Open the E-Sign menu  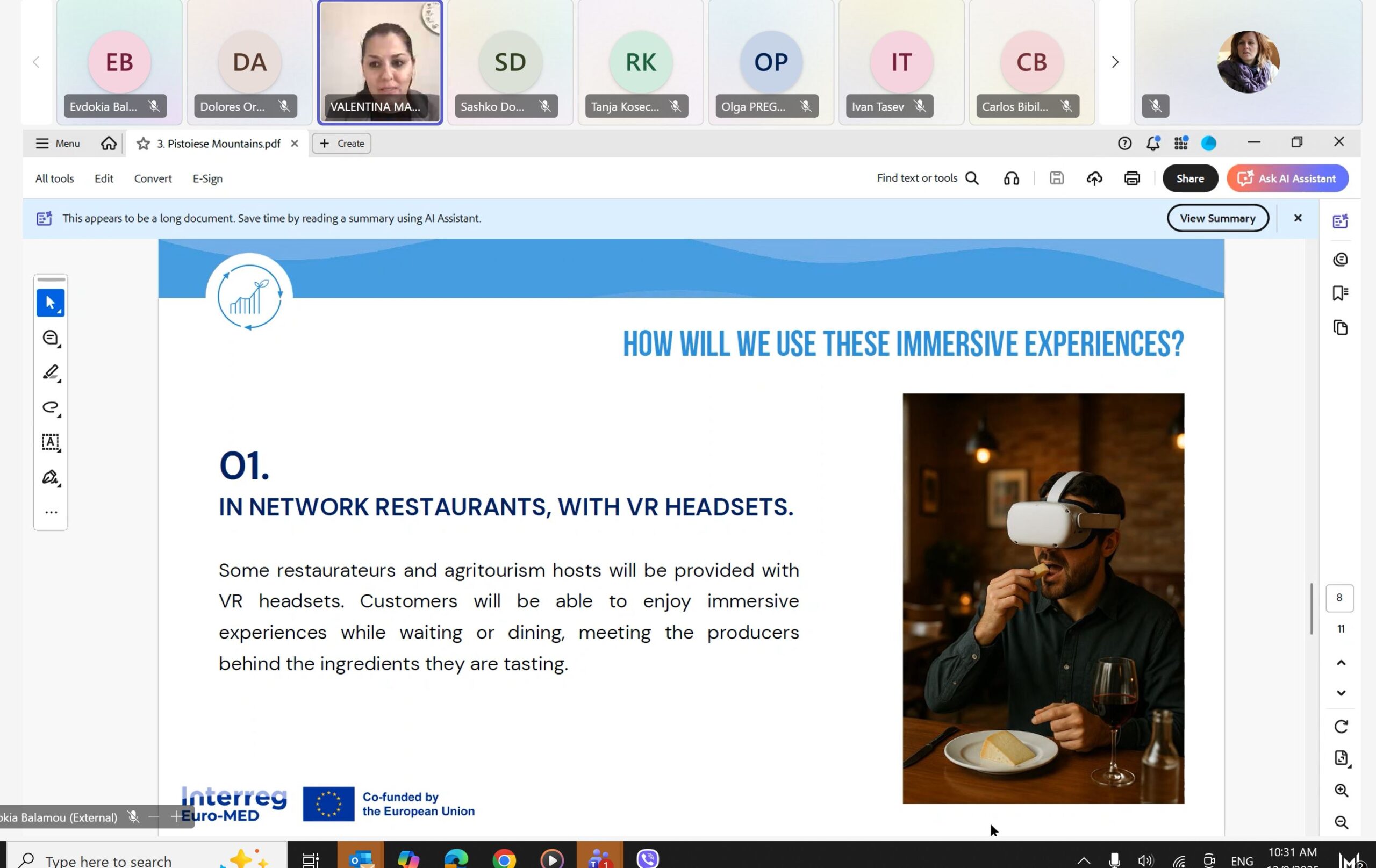[x=207, y=178]
